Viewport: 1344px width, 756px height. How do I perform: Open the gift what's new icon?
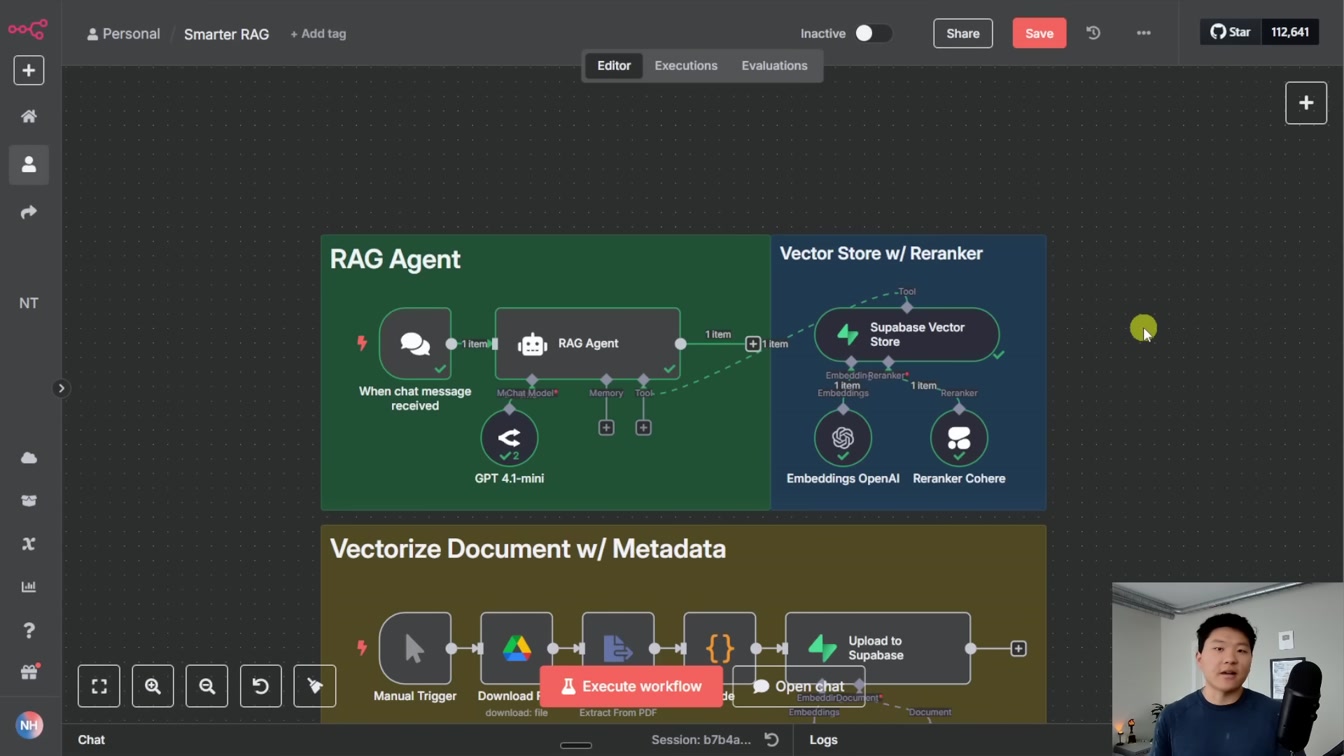29,672
